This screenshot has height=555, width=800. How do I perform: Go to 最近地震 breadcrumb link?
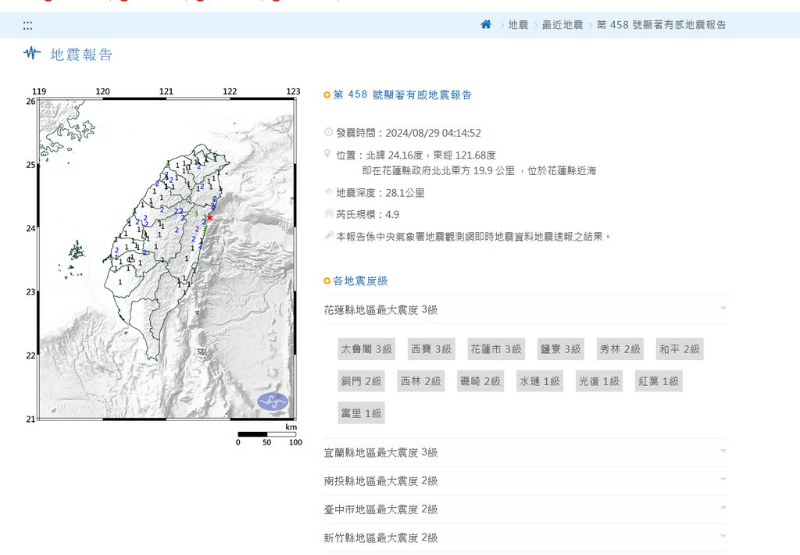coord(562,25)
